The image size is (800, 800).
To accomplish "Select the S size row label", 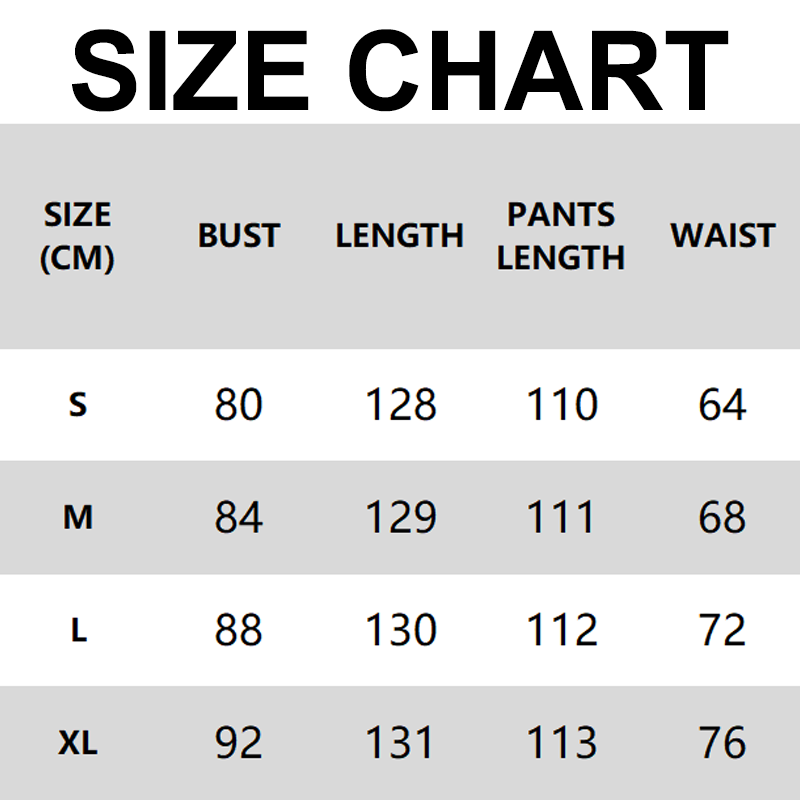I will 78,405.
